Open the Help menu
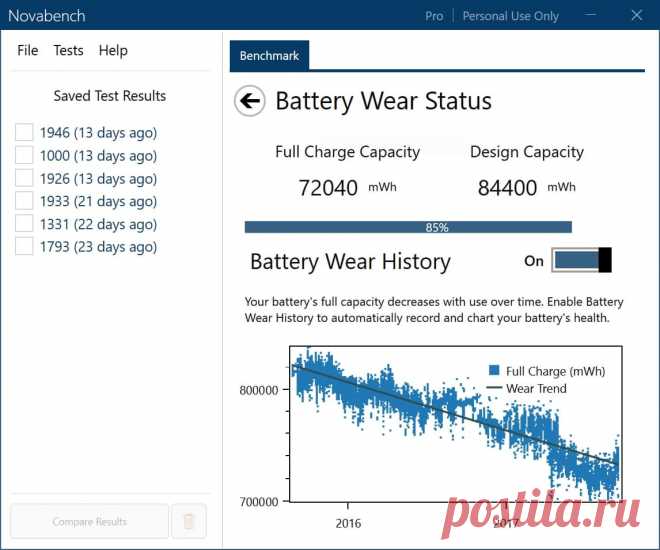The image size is (660, 550). click(x=113, y=50)
